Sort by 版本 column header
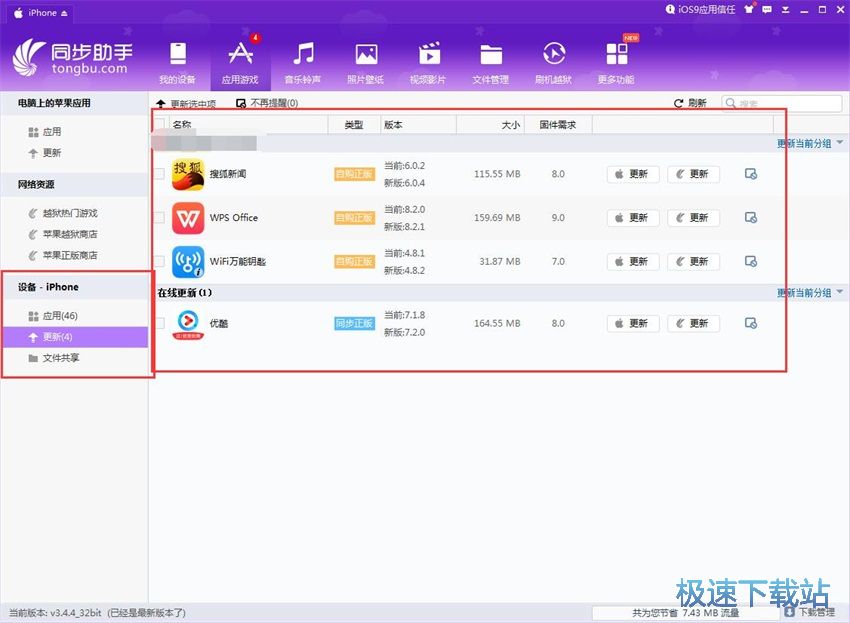The image size is (850, 623). tap(418, 125)
